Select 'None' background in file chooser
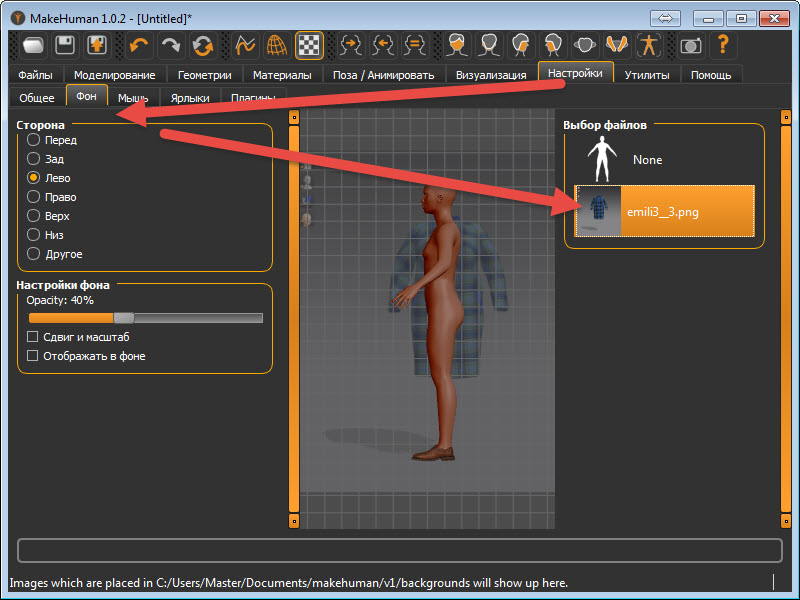800x600 pixels. click(x=647, y=160)
